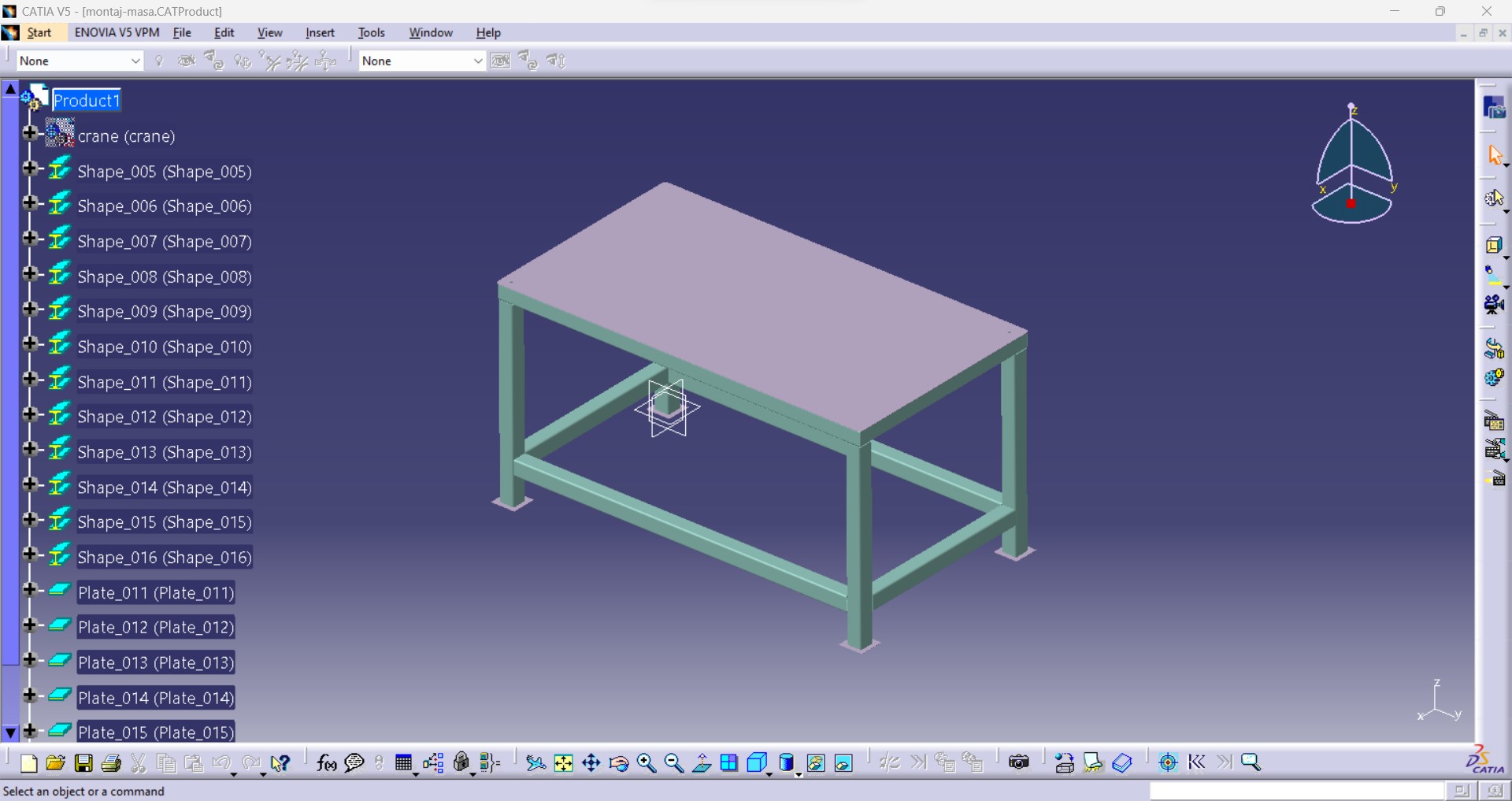Open the Formula f(x) tool
This screenshot has height=801, width=1512.
(326, 762)
